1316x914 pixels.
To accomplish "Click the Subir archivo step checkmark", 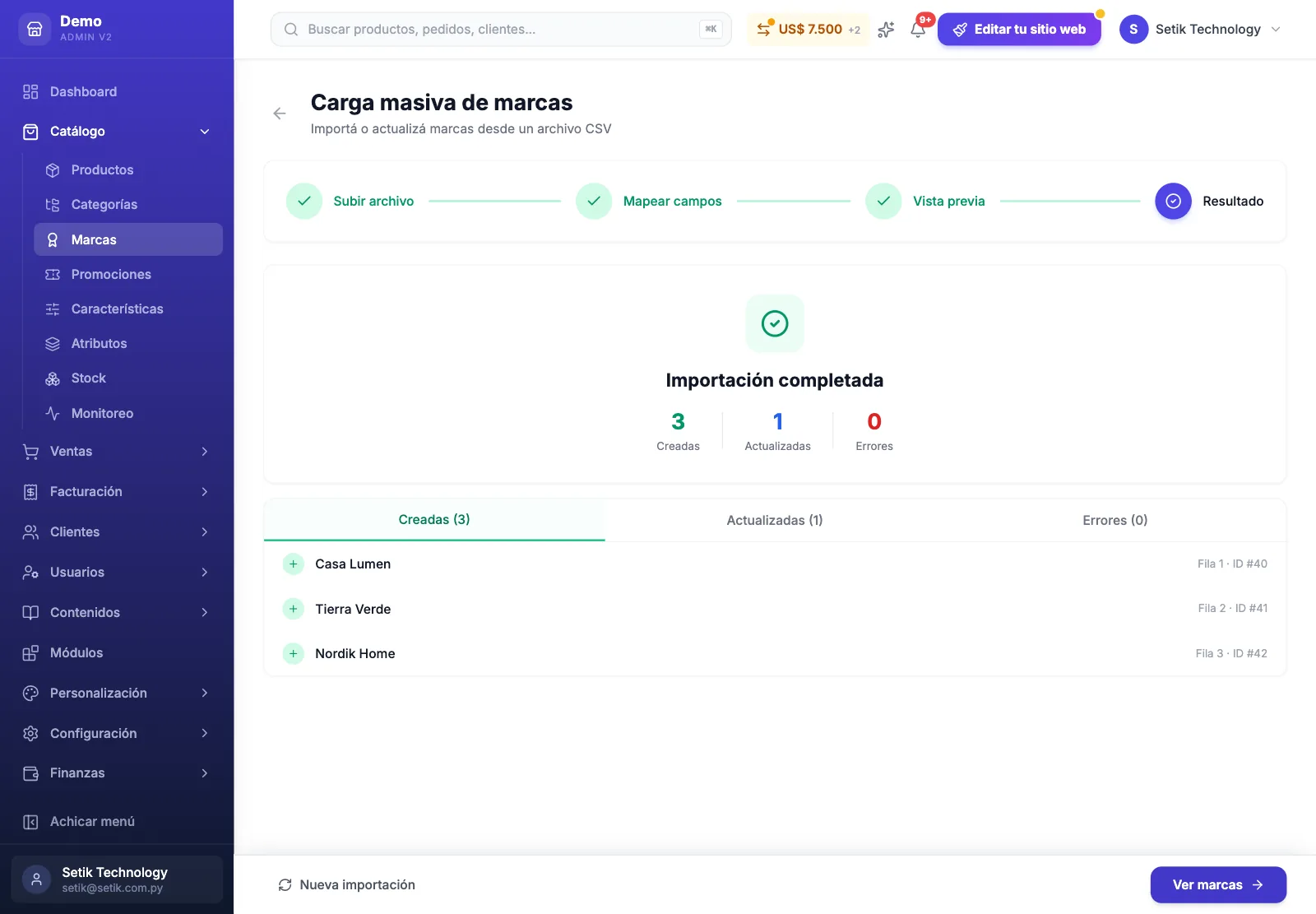I will (304, 201).
